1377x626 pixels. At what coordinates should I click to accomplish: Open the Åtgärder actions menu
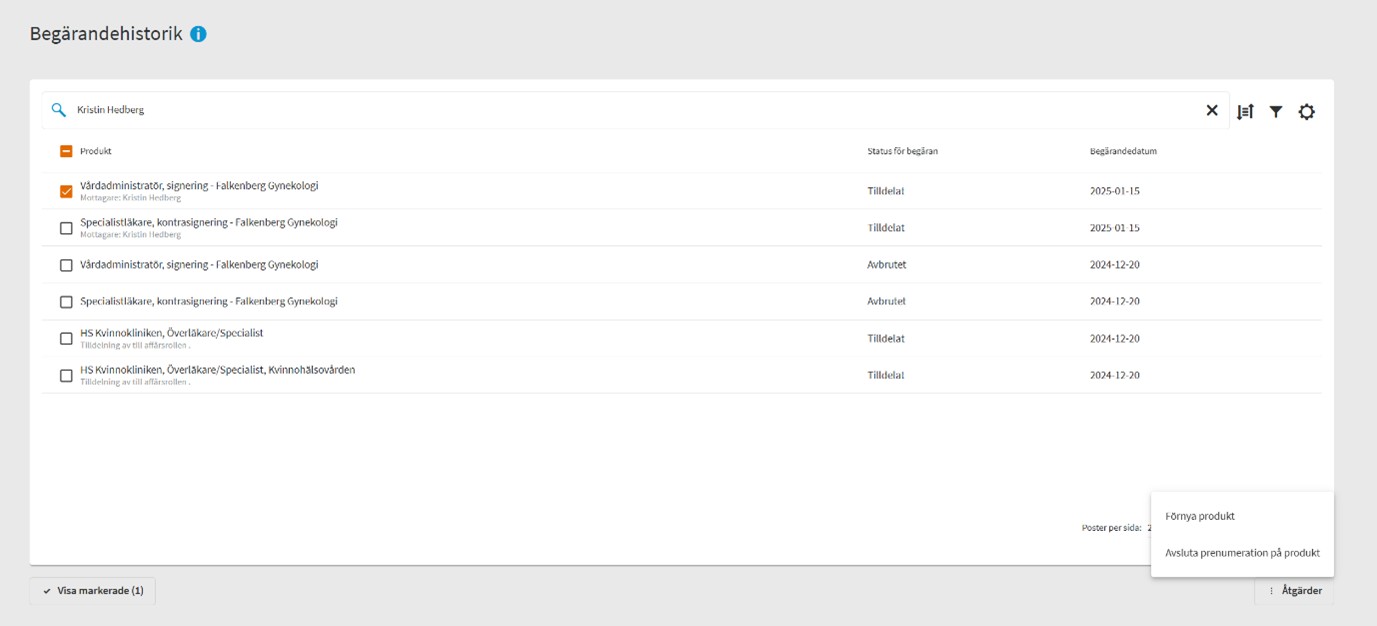1294,591
